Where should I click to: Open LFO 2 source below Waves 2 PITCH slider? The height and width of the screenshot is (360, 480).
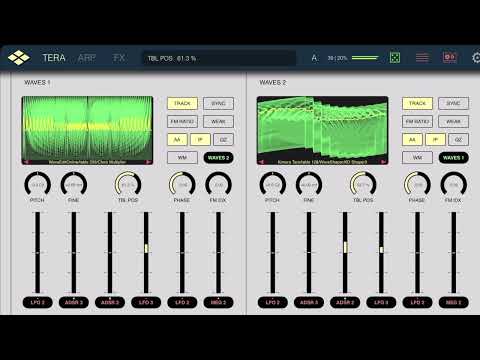tap(273, 302)
